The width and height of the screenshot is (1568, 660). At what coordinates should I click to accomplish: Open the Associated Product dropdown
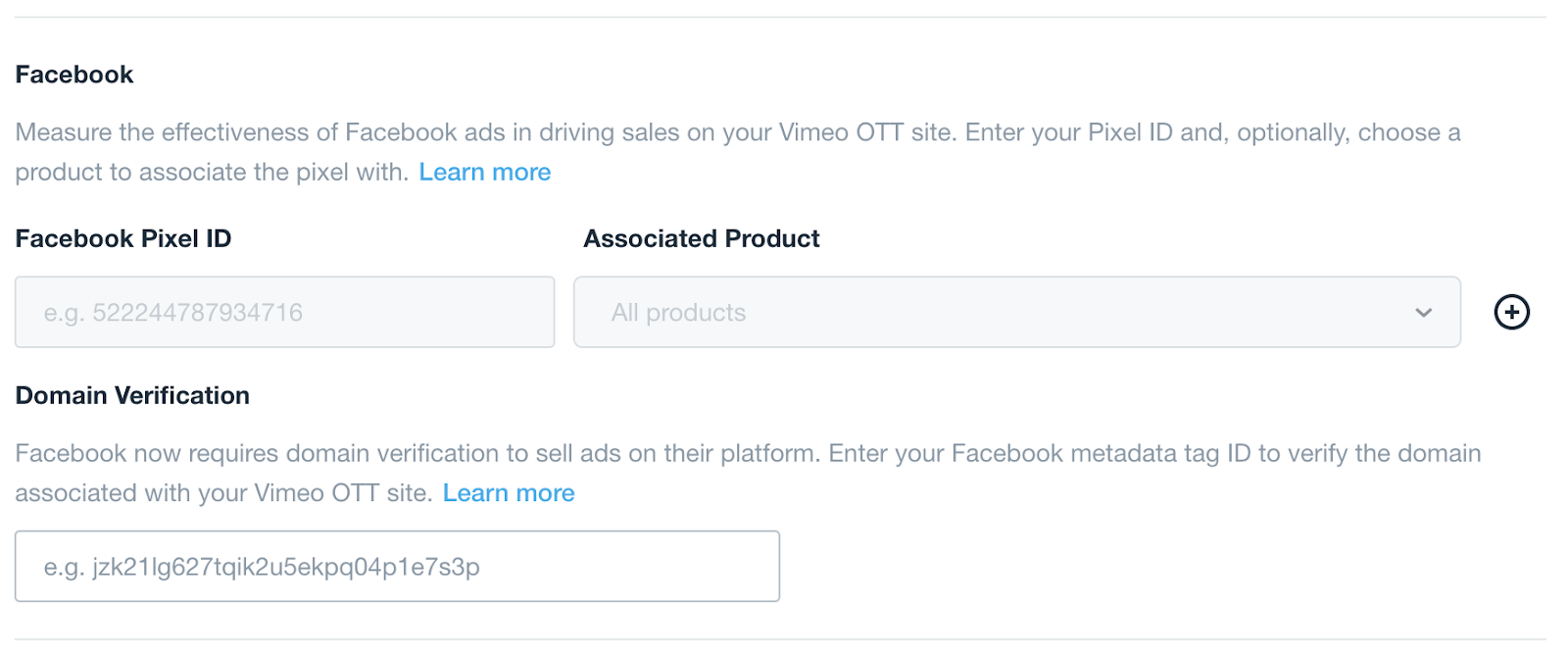1015,312
